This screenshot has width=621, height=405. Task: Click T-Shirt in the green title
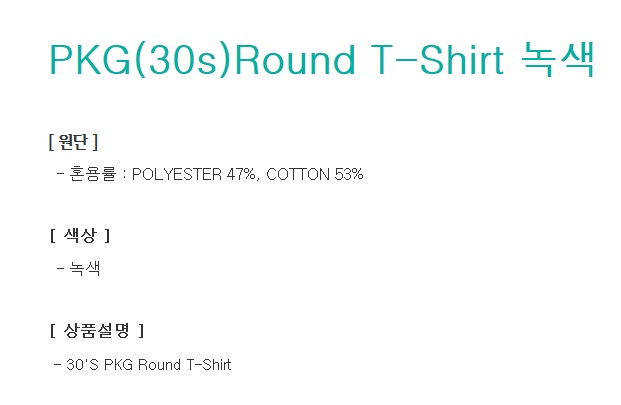[437, 60]
